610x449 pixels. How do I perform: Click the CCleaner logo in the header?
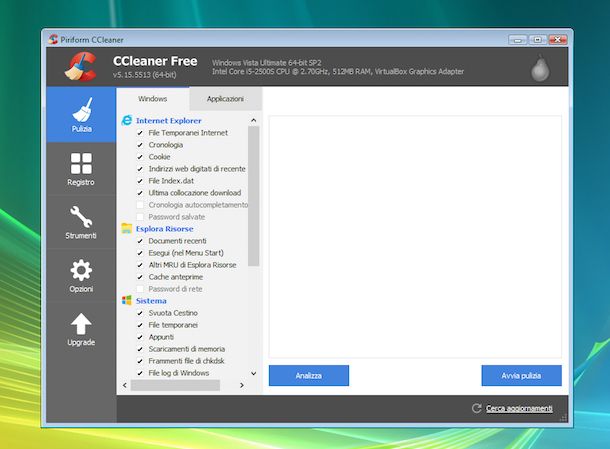81,67
